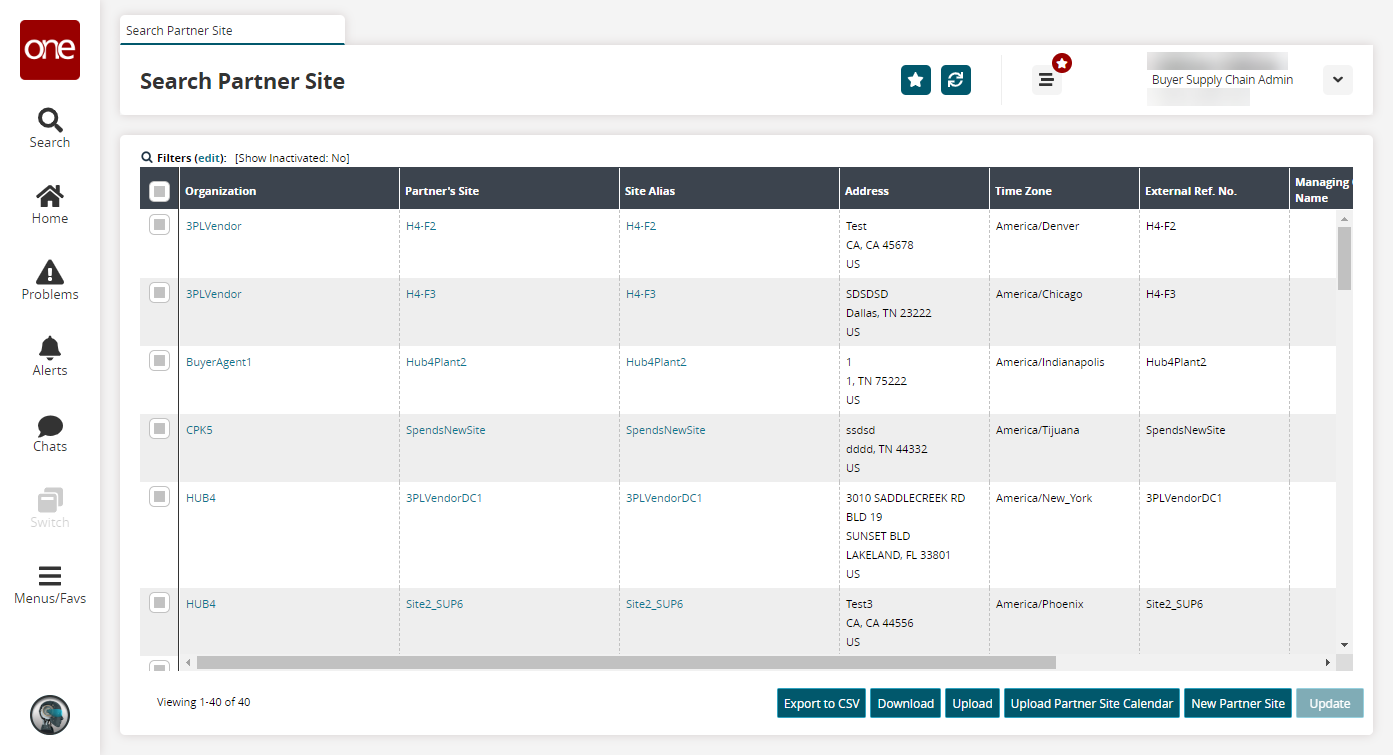Viewport: 1393px width, 755px height.
Task: Open the hamburger menu with star badge
Action: [1046, 80]
